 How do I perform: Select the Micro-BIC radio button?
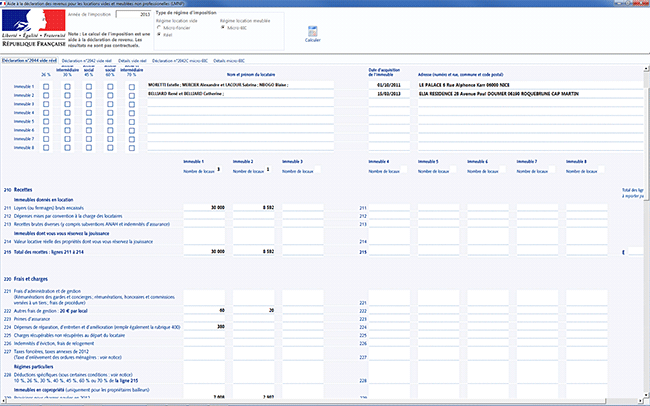tap(224, 28)
